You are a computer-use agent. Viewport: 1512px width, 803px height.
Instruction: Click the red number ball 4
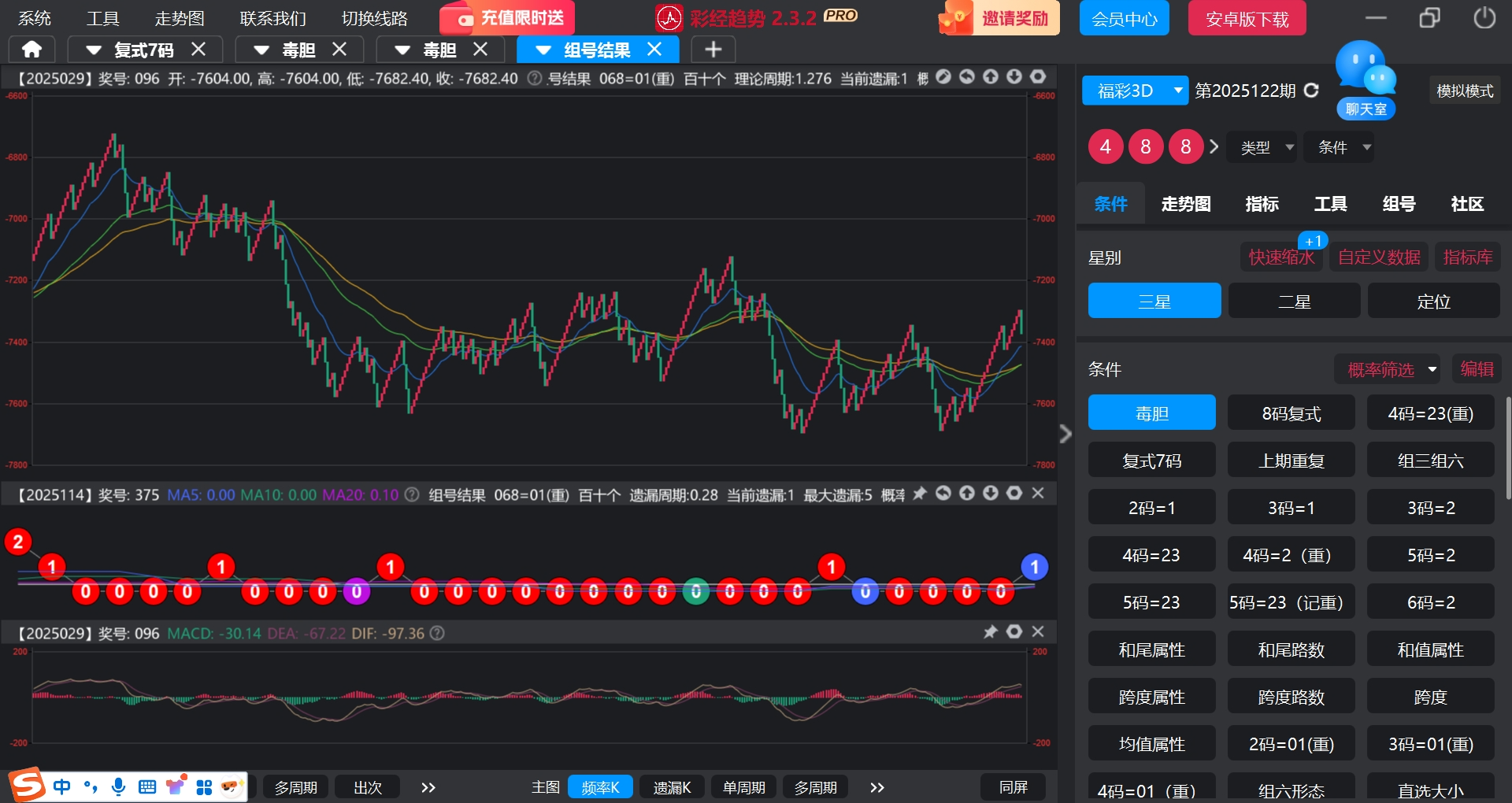(x=1106, y=146)
